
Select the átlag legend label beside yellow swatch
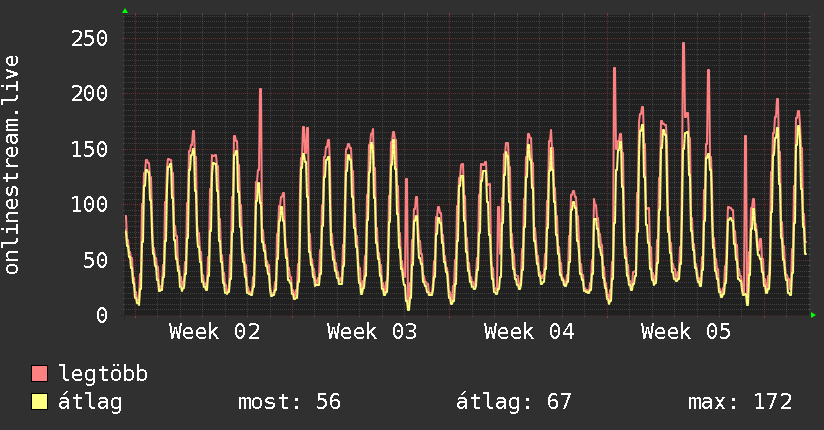[91, 402]
